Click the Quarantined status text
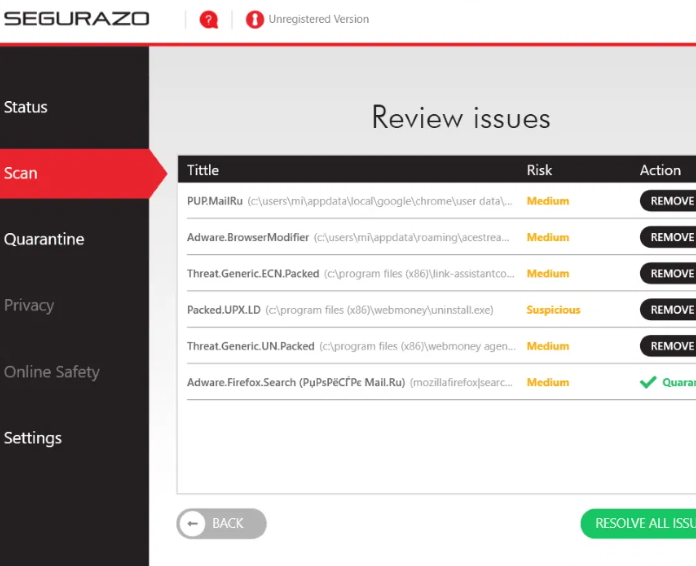This screenshot has width=696, height=566. 679,382
